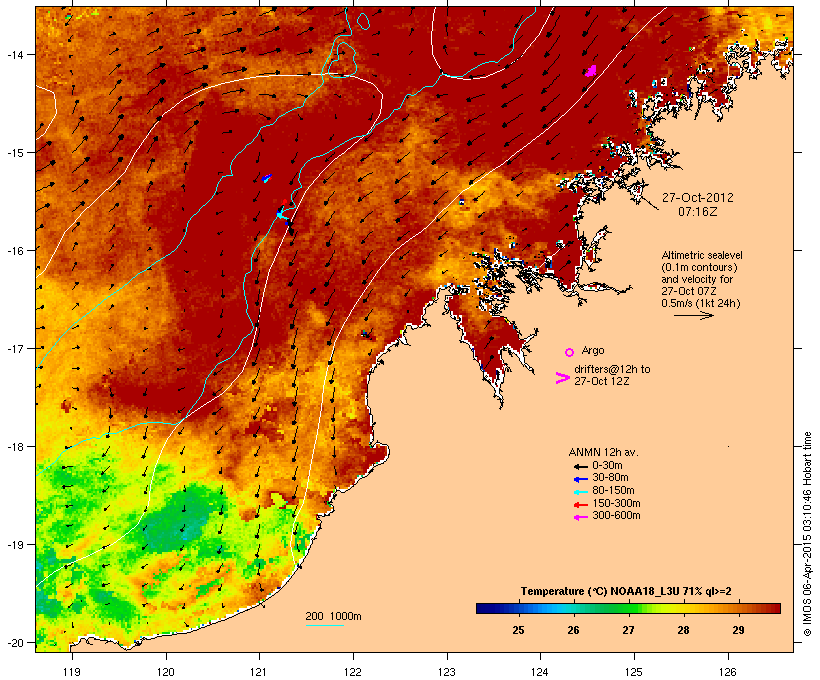Image resolution: width=820 pixels, height=680 pixels.
Task: Click the Temperature NOAA18_L3U colorbar title
Action: [626, 591]
